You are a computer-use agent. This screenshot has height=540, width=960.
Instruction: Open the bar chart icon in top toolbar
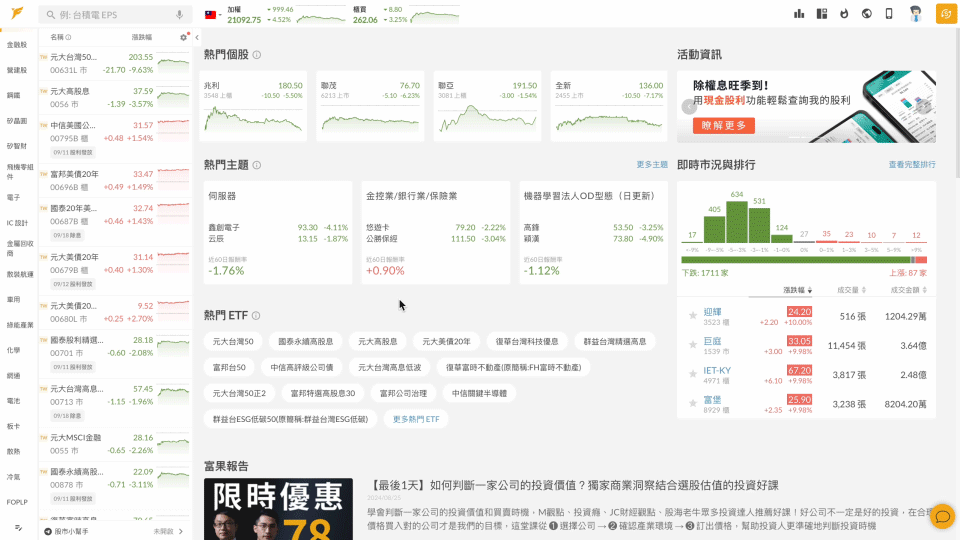(799, 14)
